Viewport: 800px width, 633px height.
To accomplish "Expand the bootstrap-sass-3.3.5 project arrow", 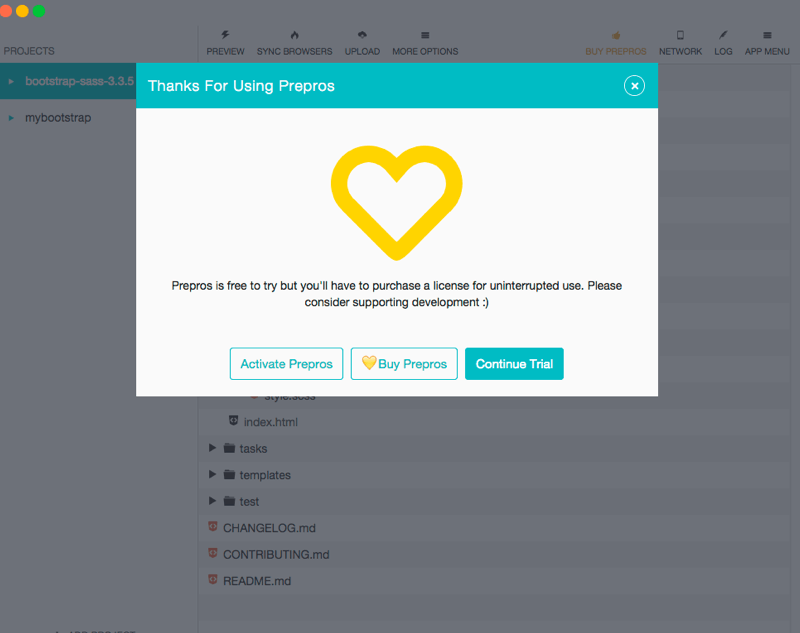I will pyautogui.click(x=11, y=81).
